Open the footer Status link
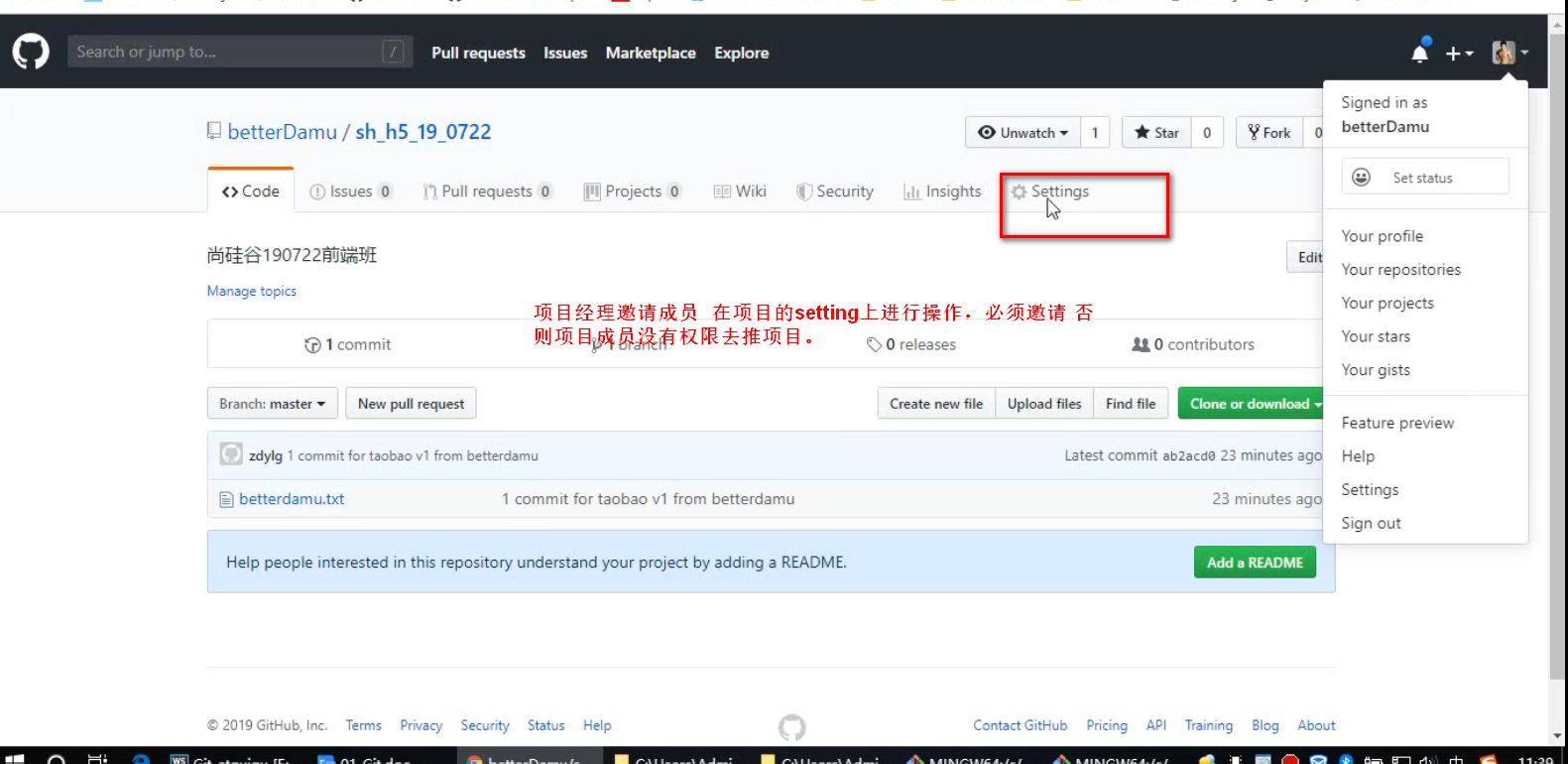Viewport: 1568px width, 764px height. [545, 725]
